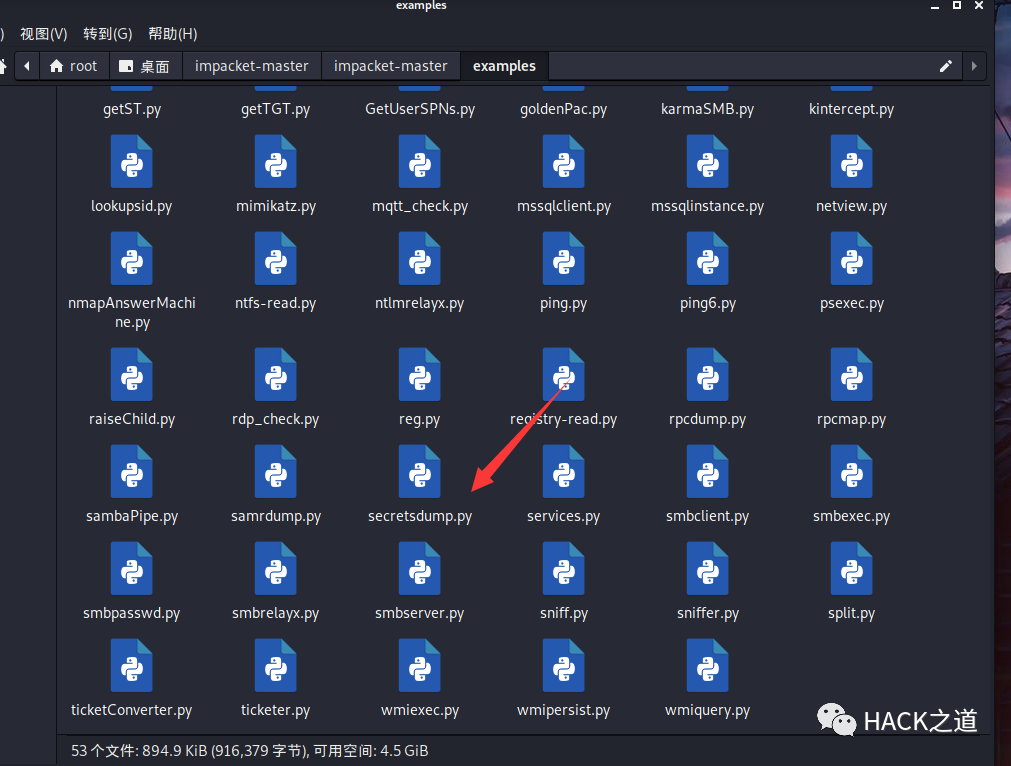
Task: Select the rdp_check.py file icon
Action: (275, 375)
